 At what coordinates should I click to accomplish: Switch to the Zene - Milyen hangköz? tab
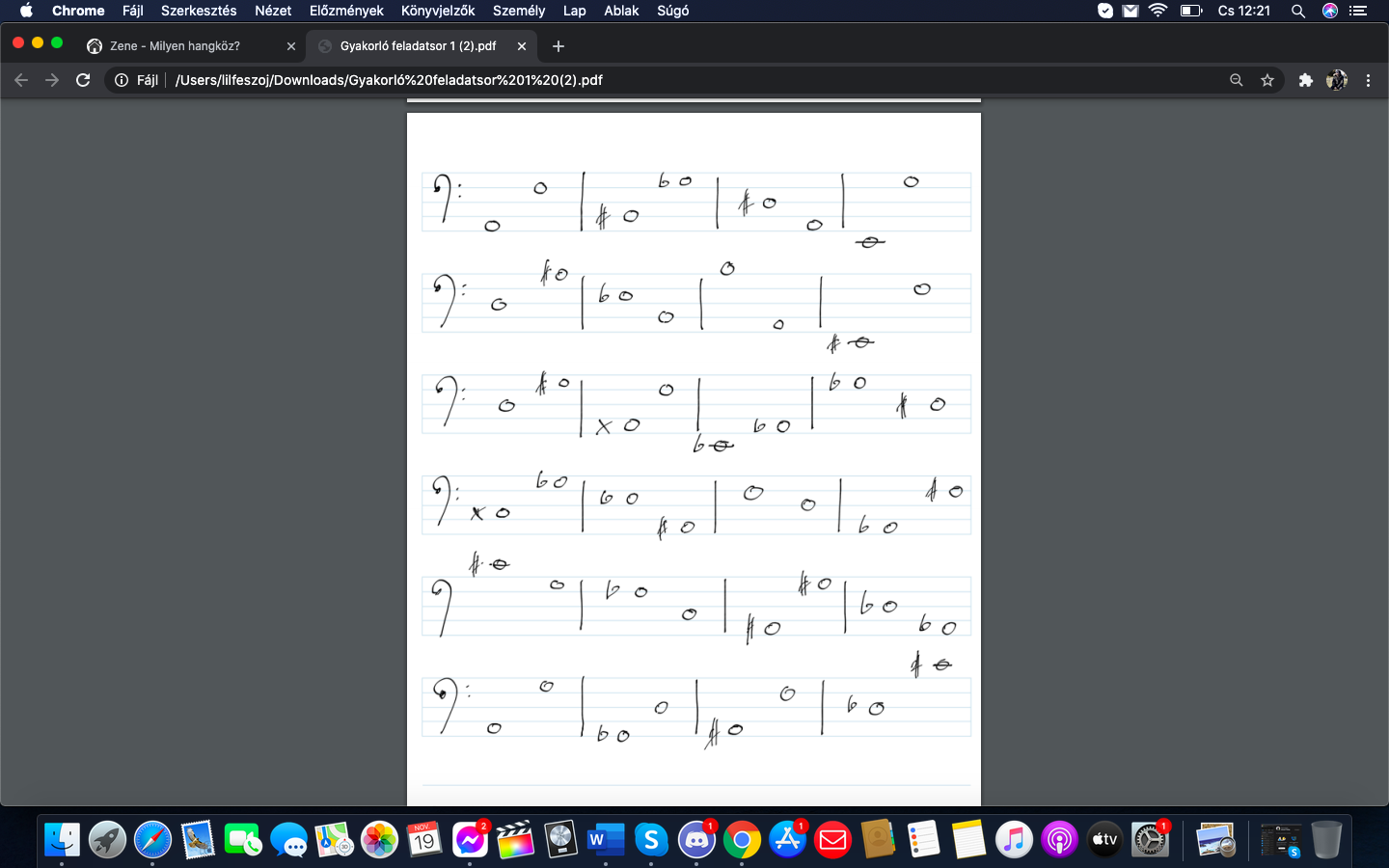[x=175, y=46]
